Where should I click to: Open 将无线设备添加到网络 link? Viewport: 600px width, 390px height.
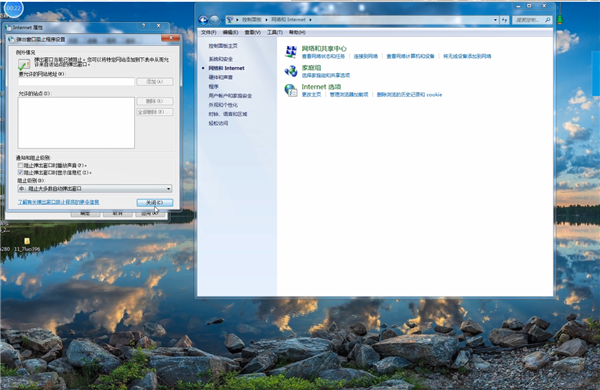coord(467,56)
